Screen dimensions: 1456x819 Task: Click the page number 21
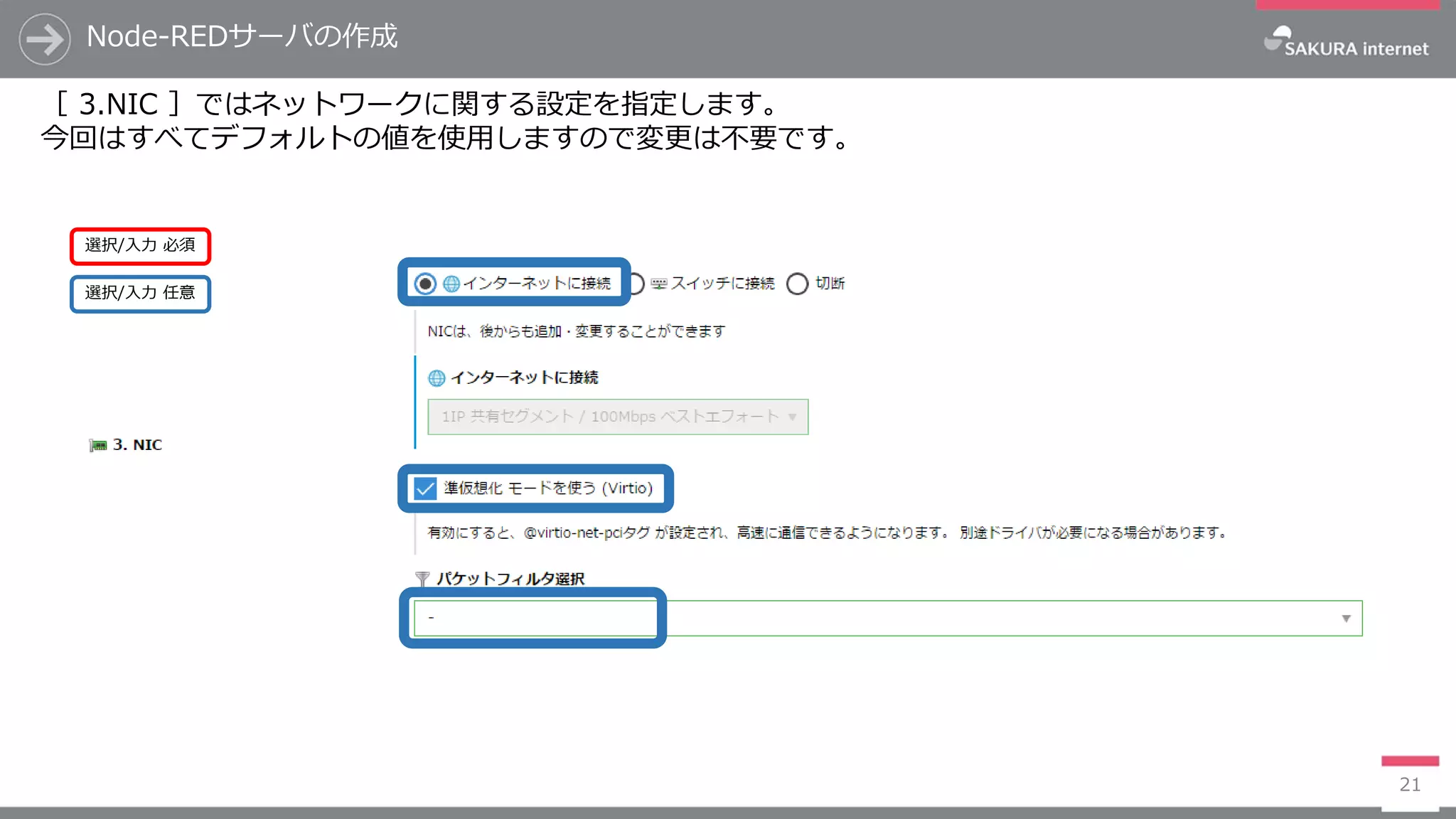pos(1410,785)
